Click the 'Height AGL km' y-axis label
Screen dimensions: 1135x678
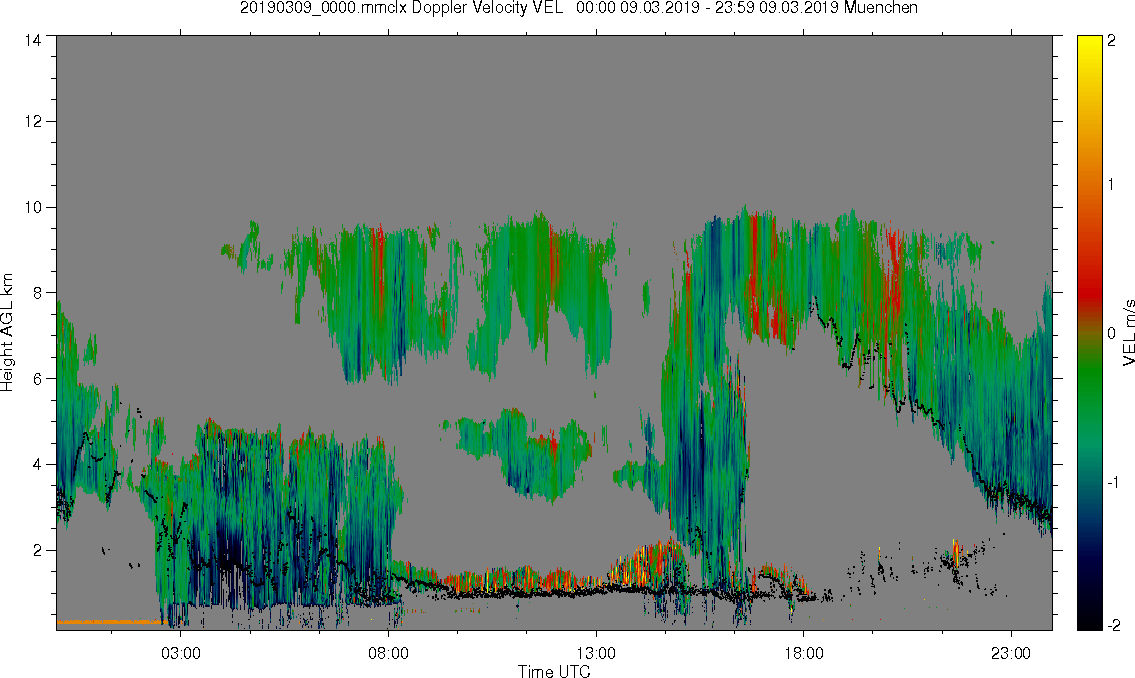pyautogui.click(x=7, y=332)
